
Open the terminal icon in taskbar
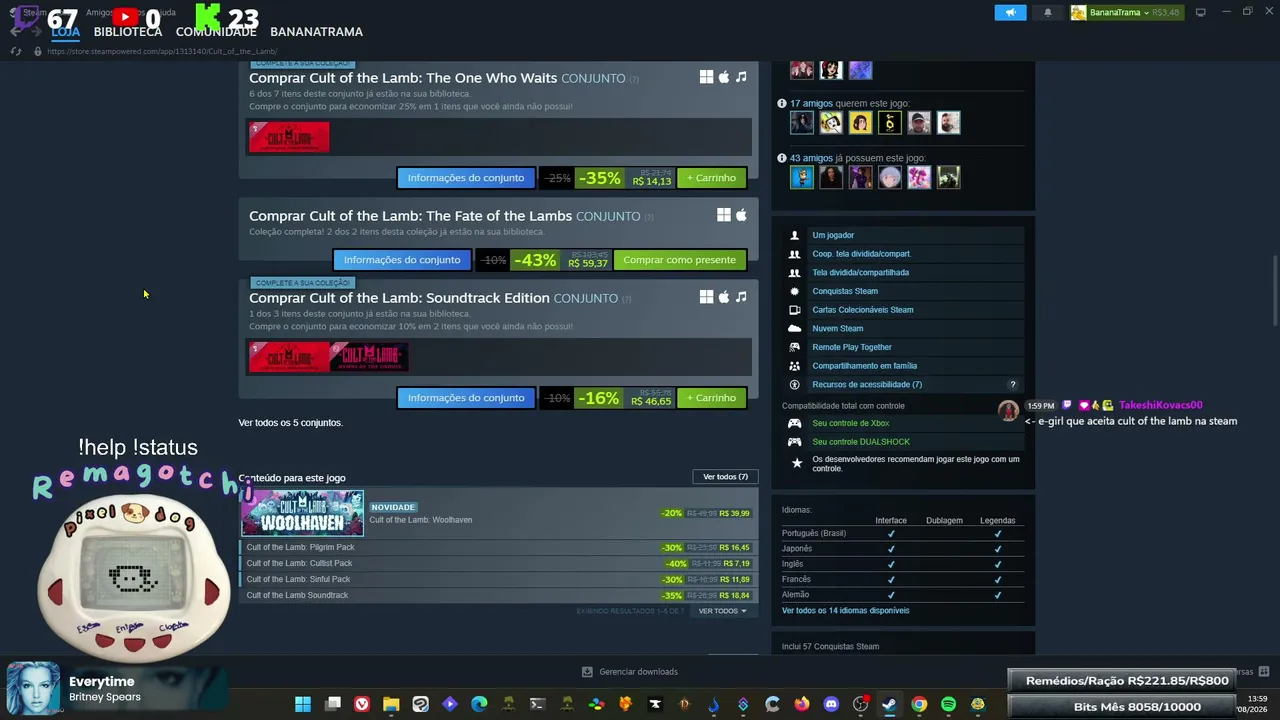(537, 704)
